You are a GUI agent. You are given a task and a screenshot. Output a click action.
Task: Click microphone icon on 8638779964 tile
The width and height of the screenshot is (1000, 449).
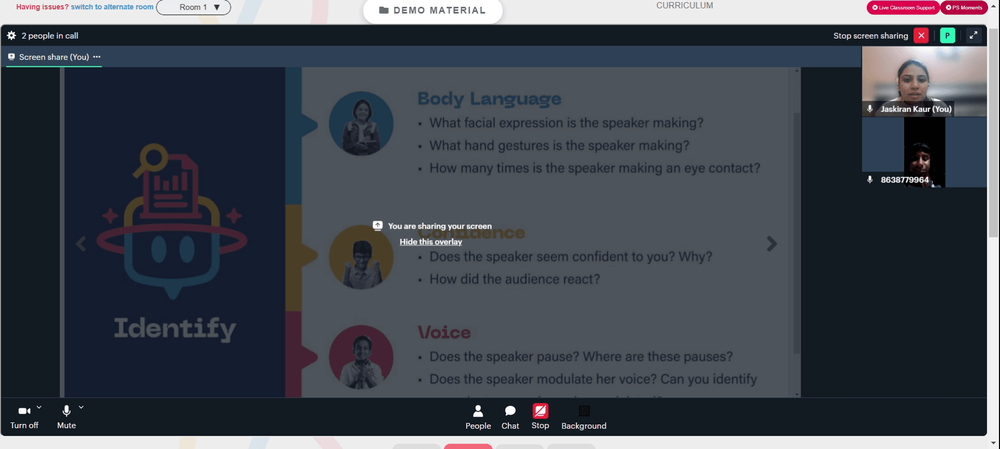click(x=870, y=180)
